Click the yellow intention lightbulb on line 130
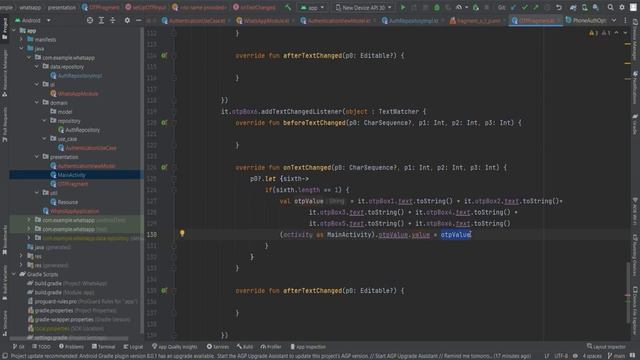Viewport: 640px width, 360px height. 182,233
